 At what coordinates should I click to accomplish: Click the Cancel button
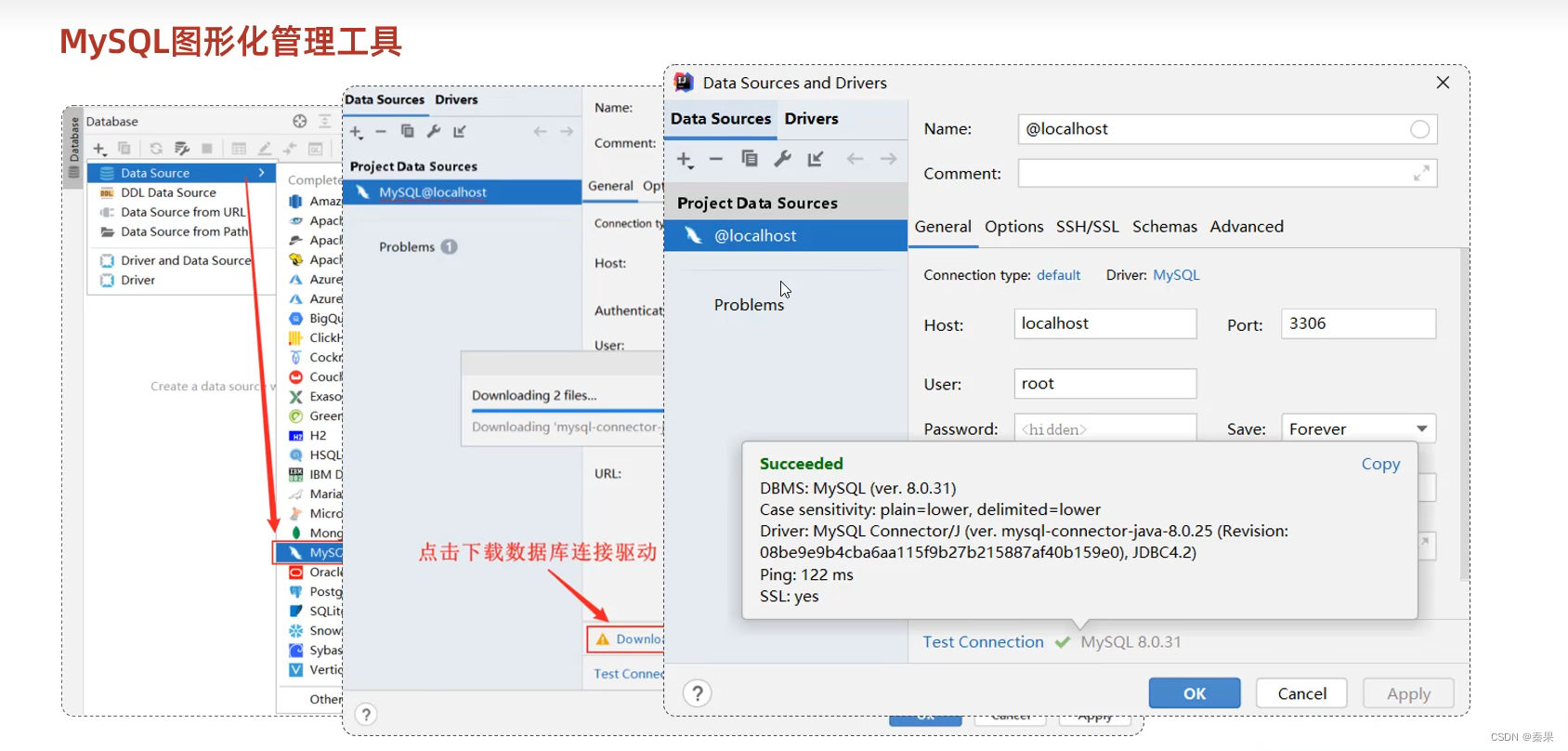tap(1301, 693)
